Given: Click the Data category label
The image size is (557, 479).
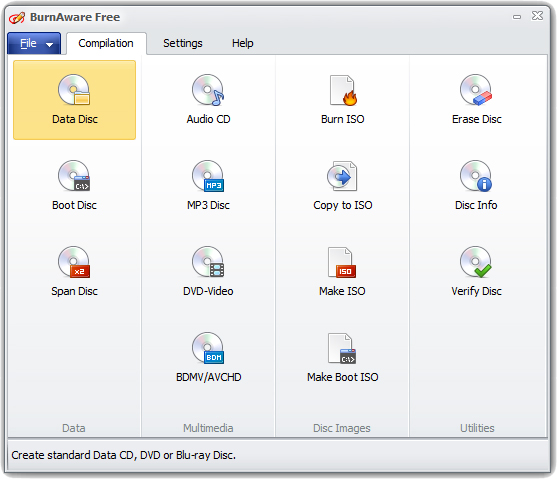Looking at the screenshot, I should point(74,428).
